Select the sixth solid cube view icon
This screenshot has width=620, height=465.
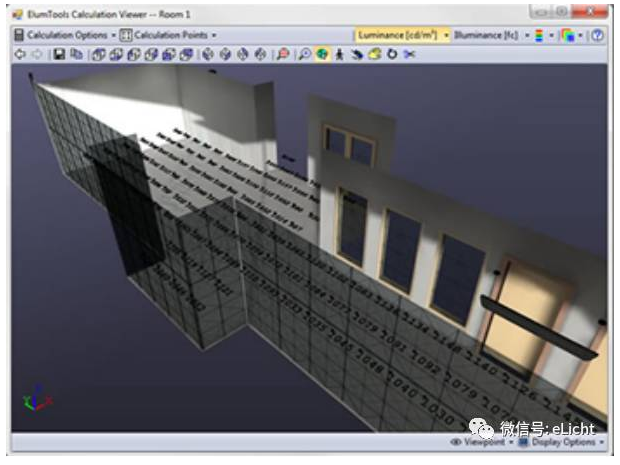pyautogui.click(x=186, y=54)
